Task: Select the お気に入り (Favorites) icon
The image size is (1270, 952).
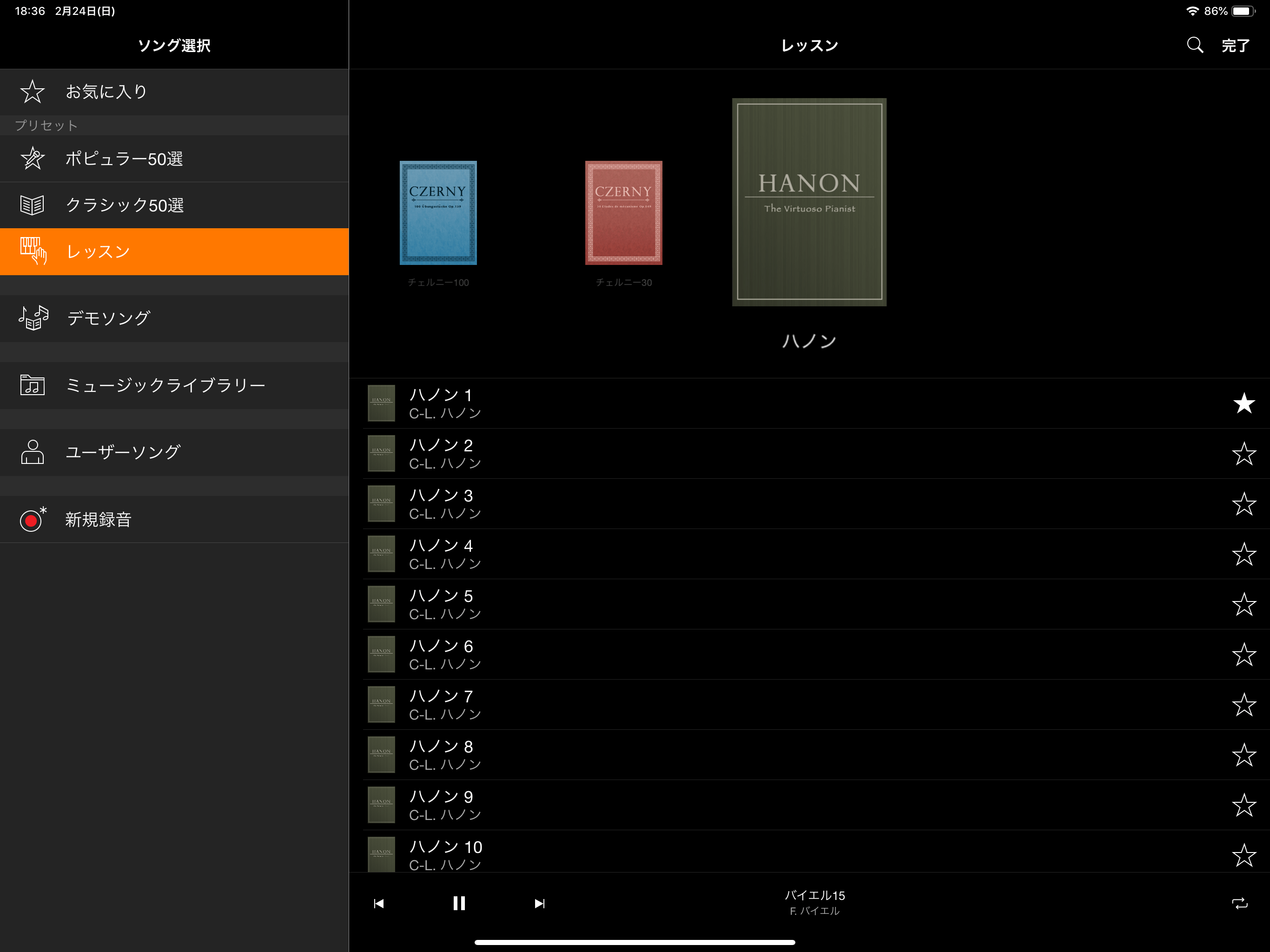Action: (32, 91)
